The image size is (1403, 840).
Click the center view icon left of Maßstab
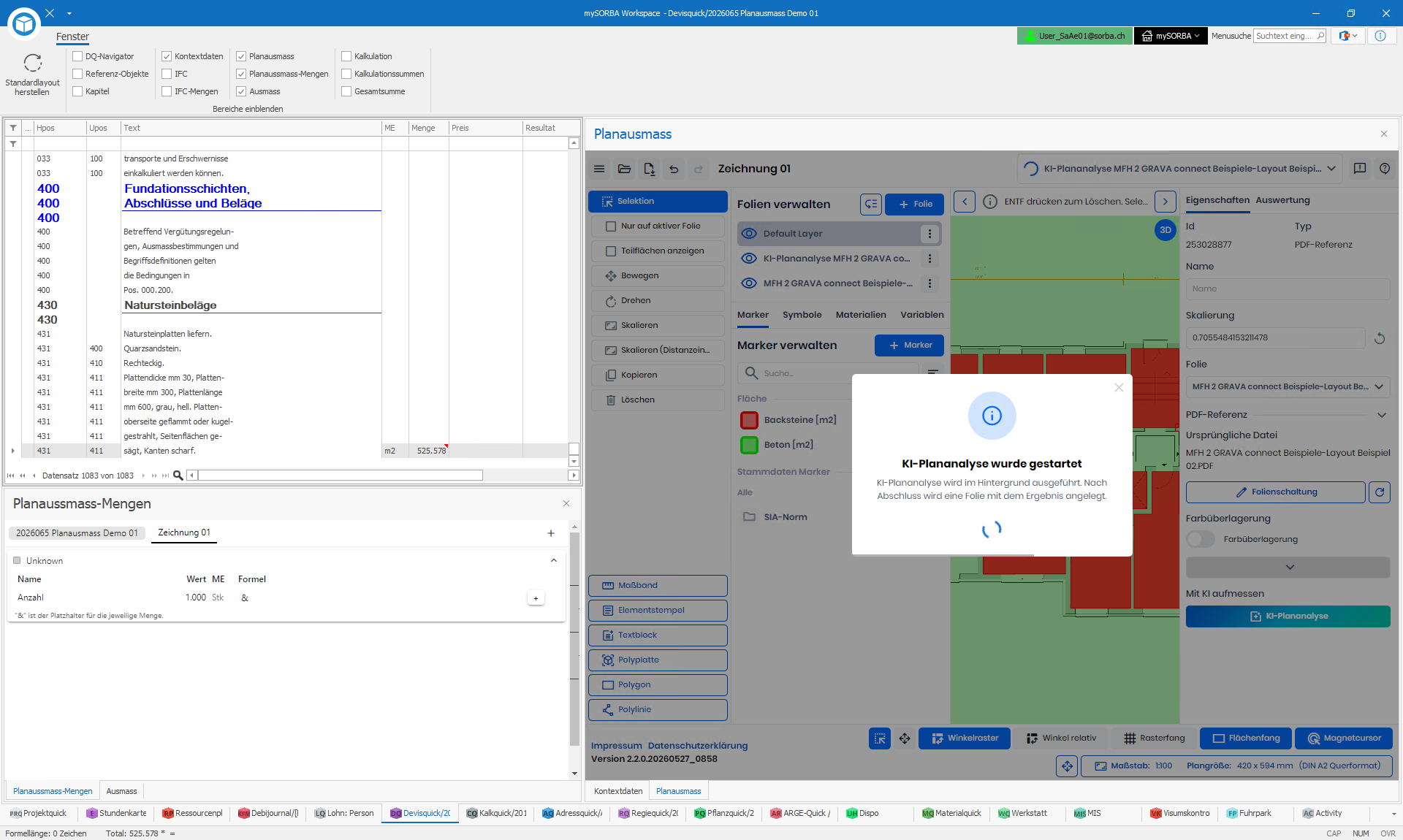click(x=1067, y=766)
